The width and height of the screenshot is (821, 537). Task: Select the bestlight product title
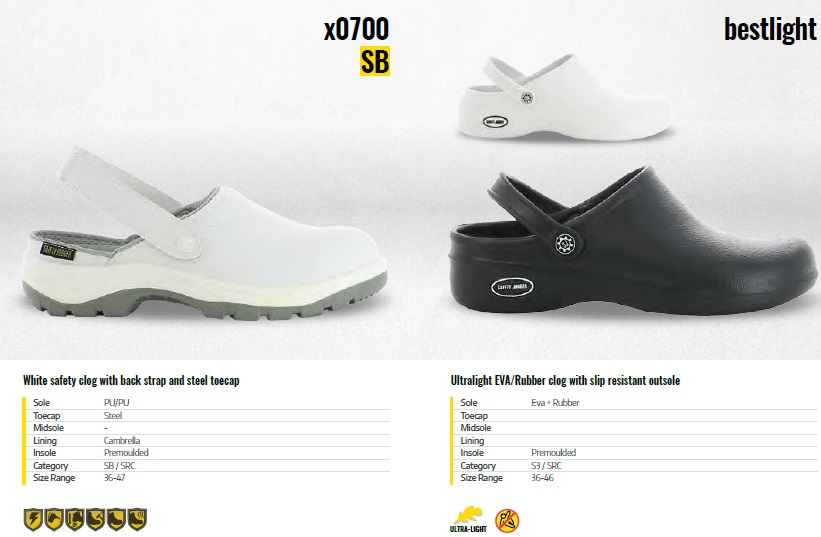(x=770, y=29)
